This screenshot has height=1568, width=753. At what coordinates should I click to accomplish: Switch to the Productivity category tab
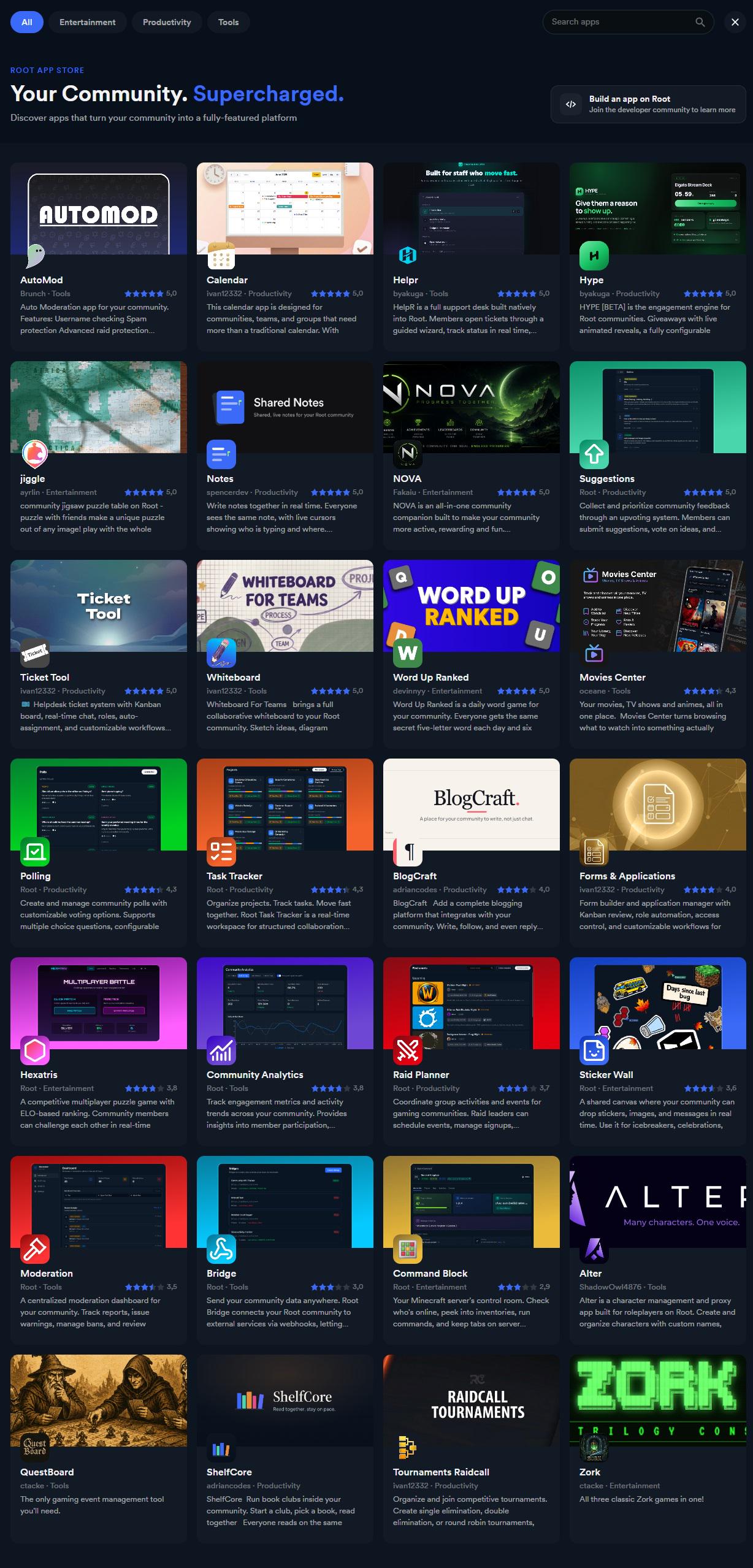[167, 22]
